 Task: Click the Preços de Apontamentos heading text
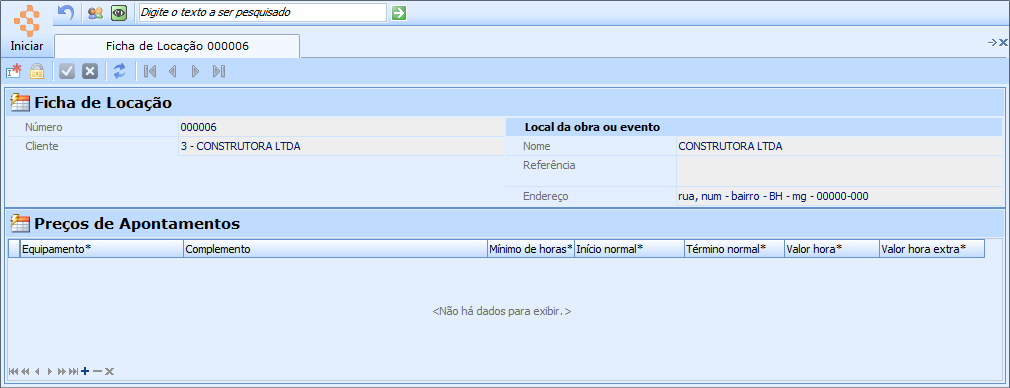tap(137, 224)
